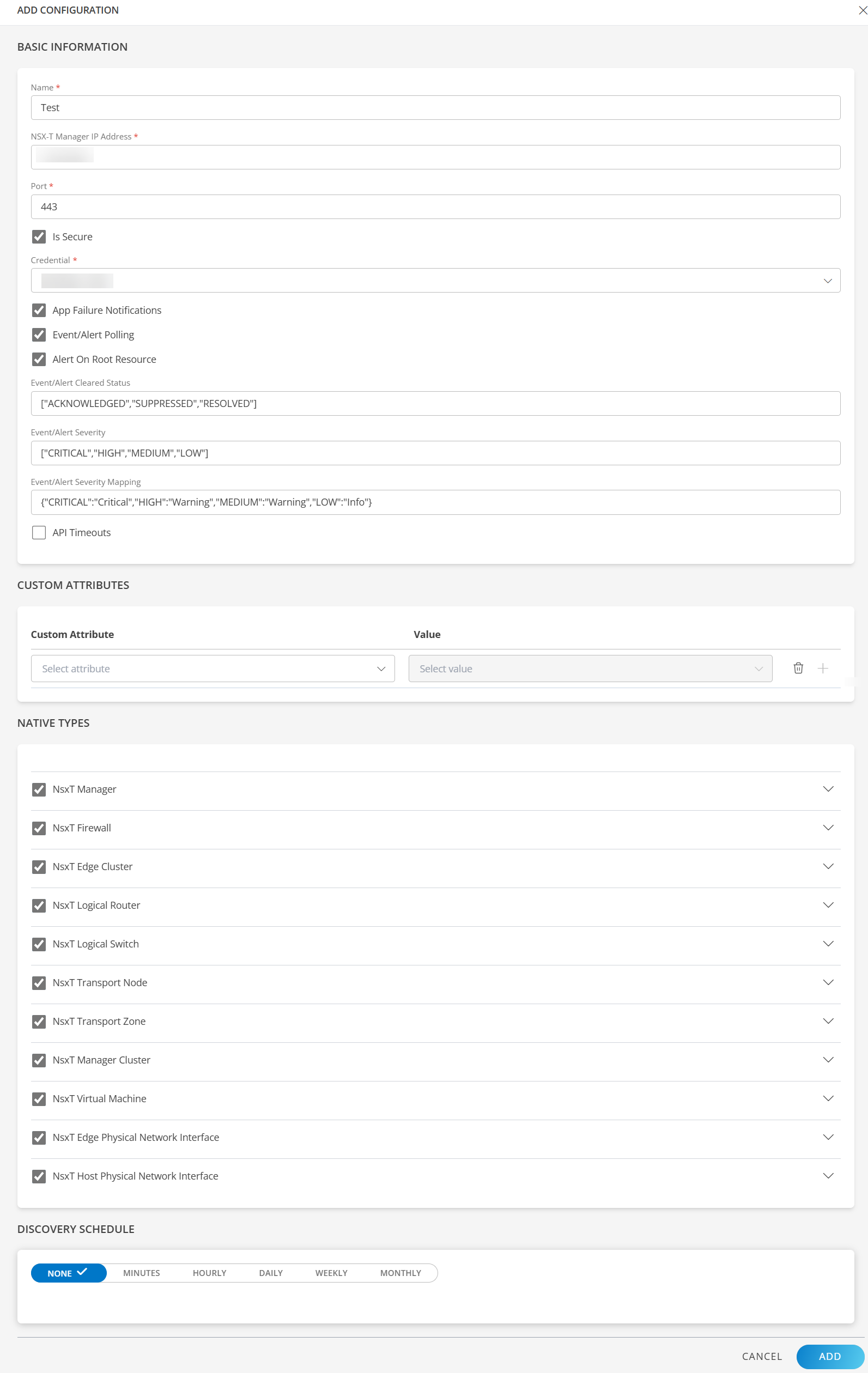Screen dimensions: 868x1373
Task: Click the trash icon to delete custom attribute
Action: click(x=798, y=669)
